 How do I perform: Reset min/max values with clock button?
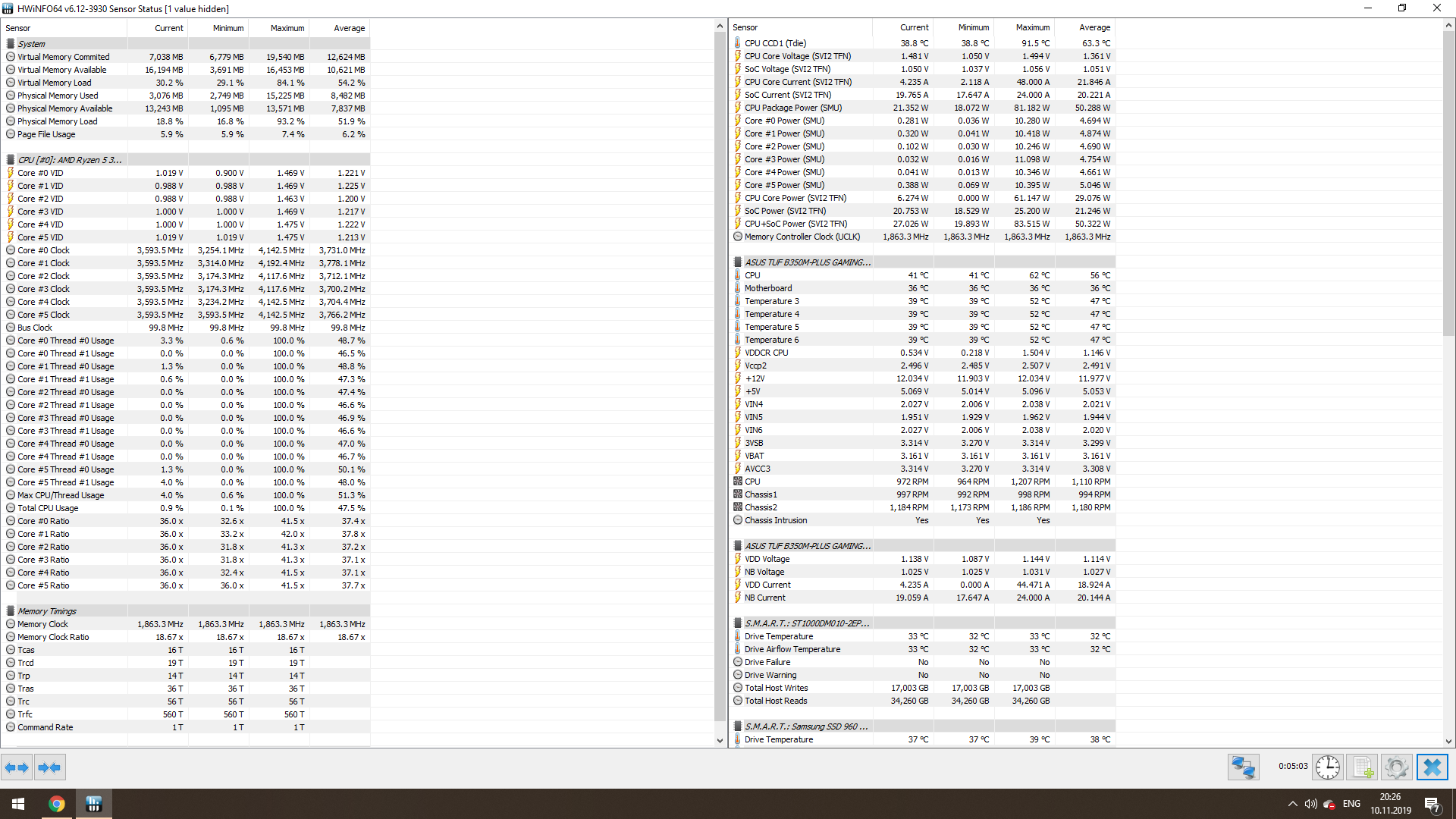pyautogui.click(x=1327, y=767)
